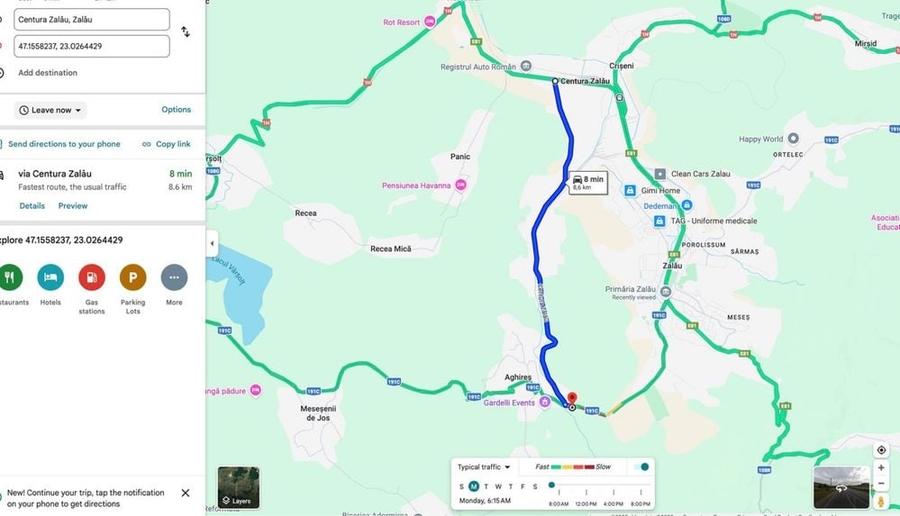This screenshot has width=900, height=516.
Task: Toggle the traffic layer switch off
Action: [x=641, y=467]
